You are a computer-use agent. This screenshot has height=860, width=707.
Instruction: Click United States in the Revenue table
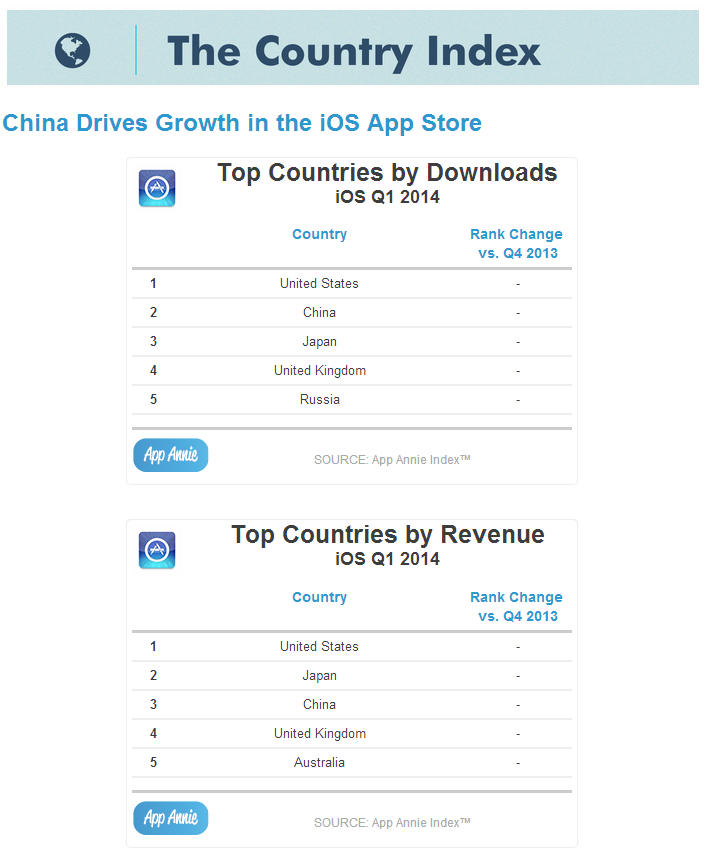click(319, 646)
